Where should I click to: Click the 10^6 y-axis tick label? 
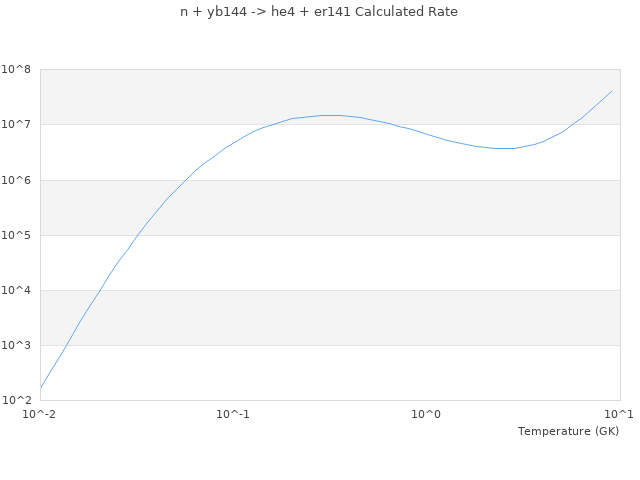click(x=17, y=180)
